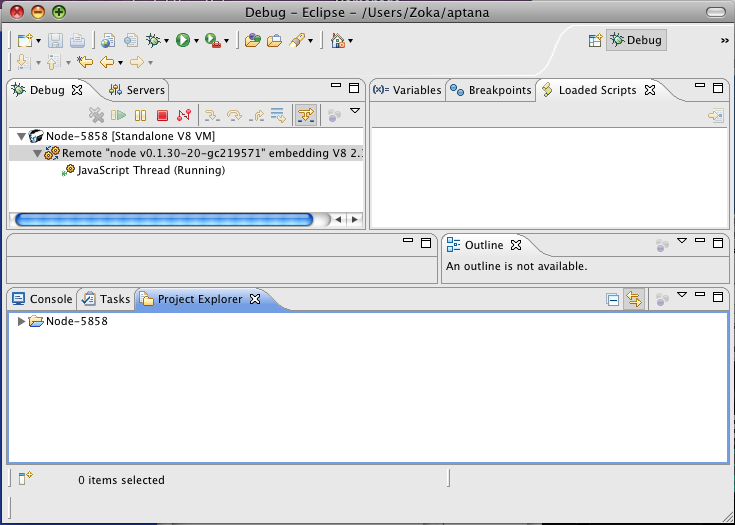
Task: Click the Forward navigation arrow icon
Action: coord(136,62)
